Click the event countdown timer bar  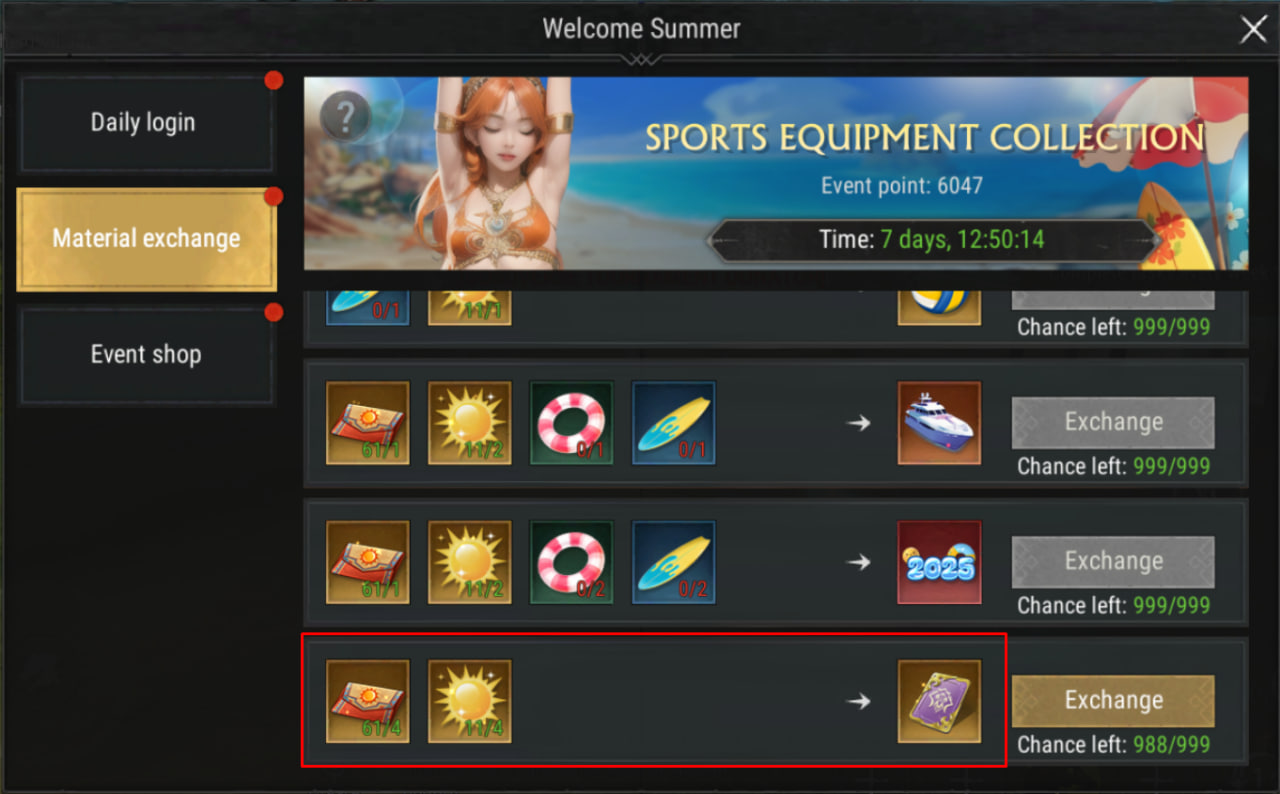pos(932,240)
